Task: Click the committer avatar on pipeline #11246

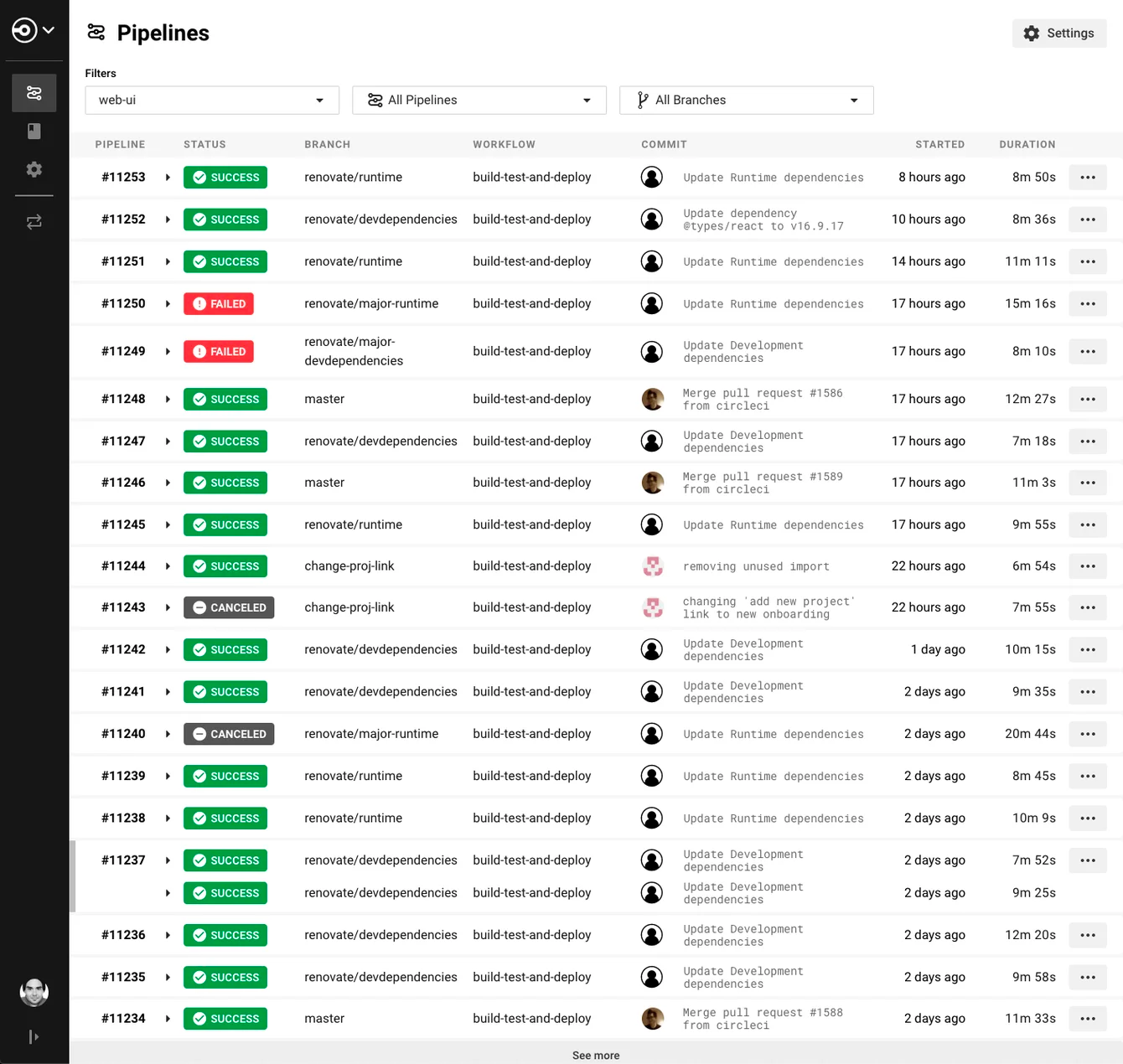Action: click(652, 483)
